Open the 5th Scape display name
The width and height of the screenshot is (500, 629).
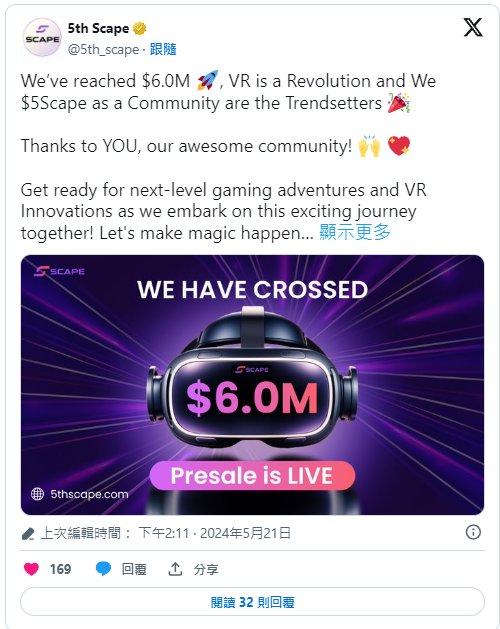click(98, 28)
